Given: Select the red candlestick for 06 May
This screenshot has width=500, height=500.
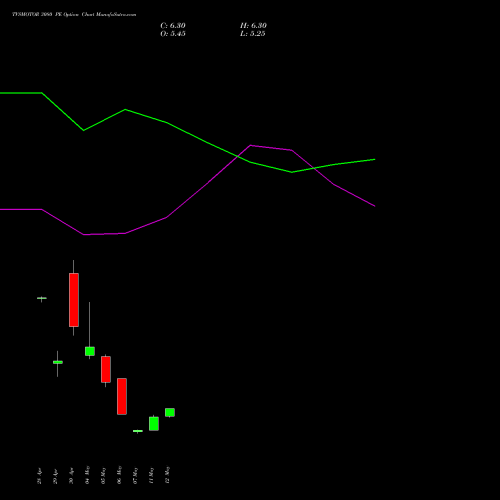Looking at the screenshot, I should 122,396.
